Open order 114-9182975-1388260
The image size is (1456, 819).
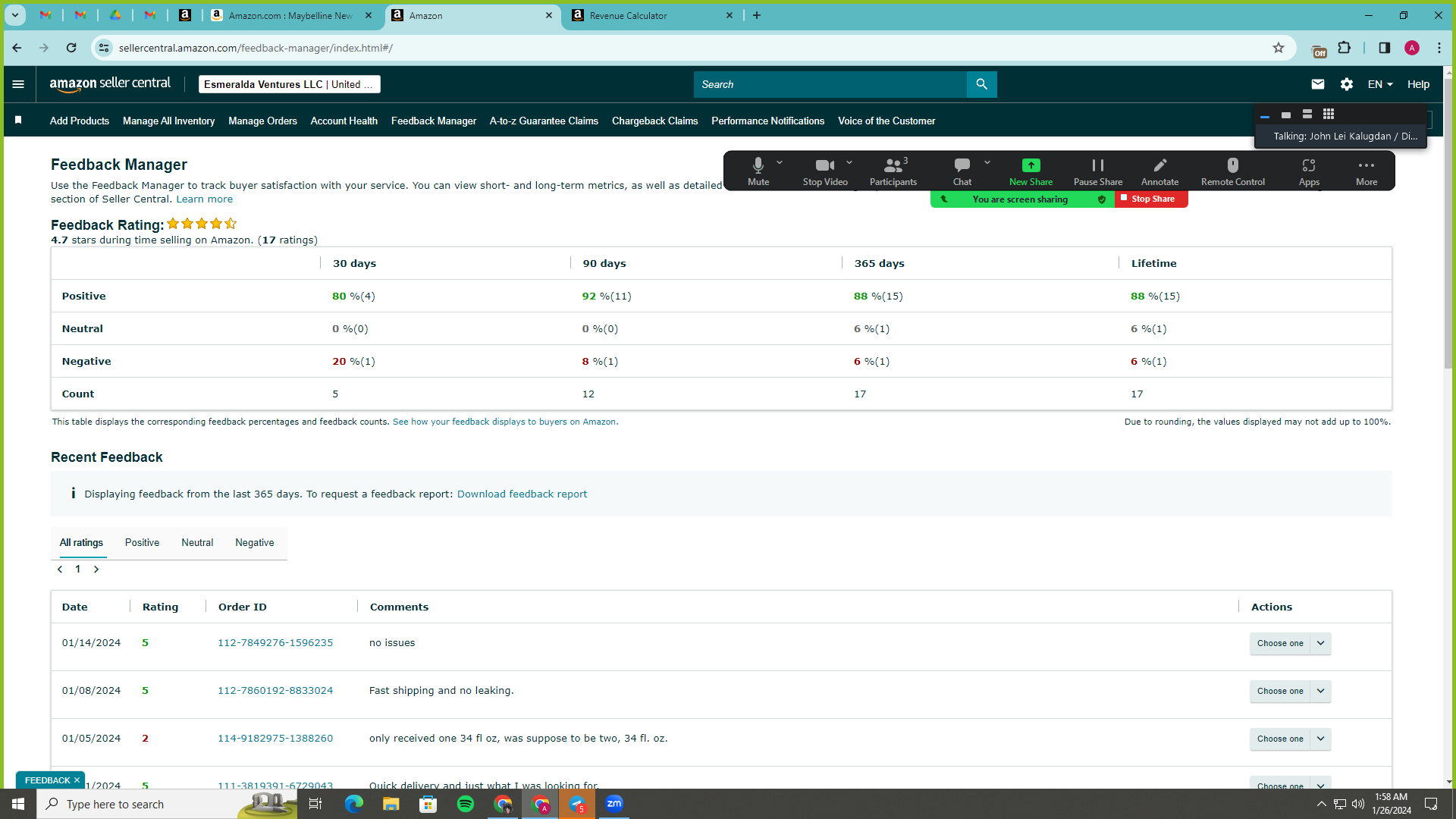point(275,738)
